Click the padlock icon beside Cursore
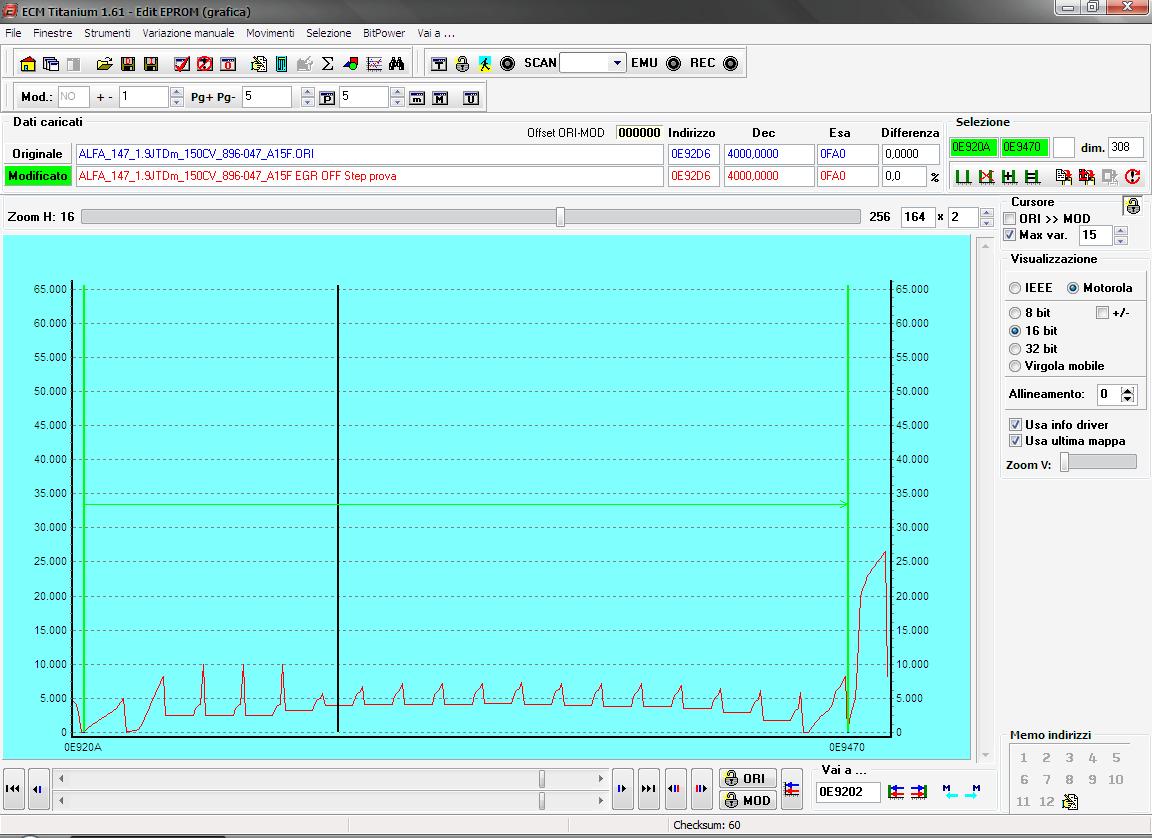The width and height of the screenshot is (1152, 838). 1132,206
